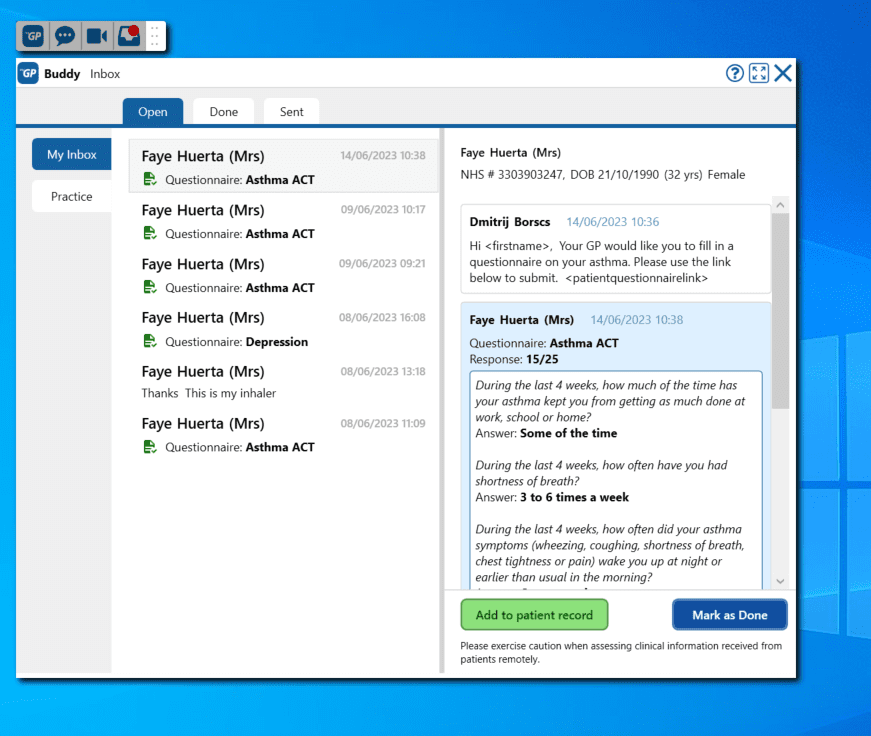Click the scrollbar down arrow in the message pane
This screenshot has height=736, width=871.
click(x=780, y=580)
